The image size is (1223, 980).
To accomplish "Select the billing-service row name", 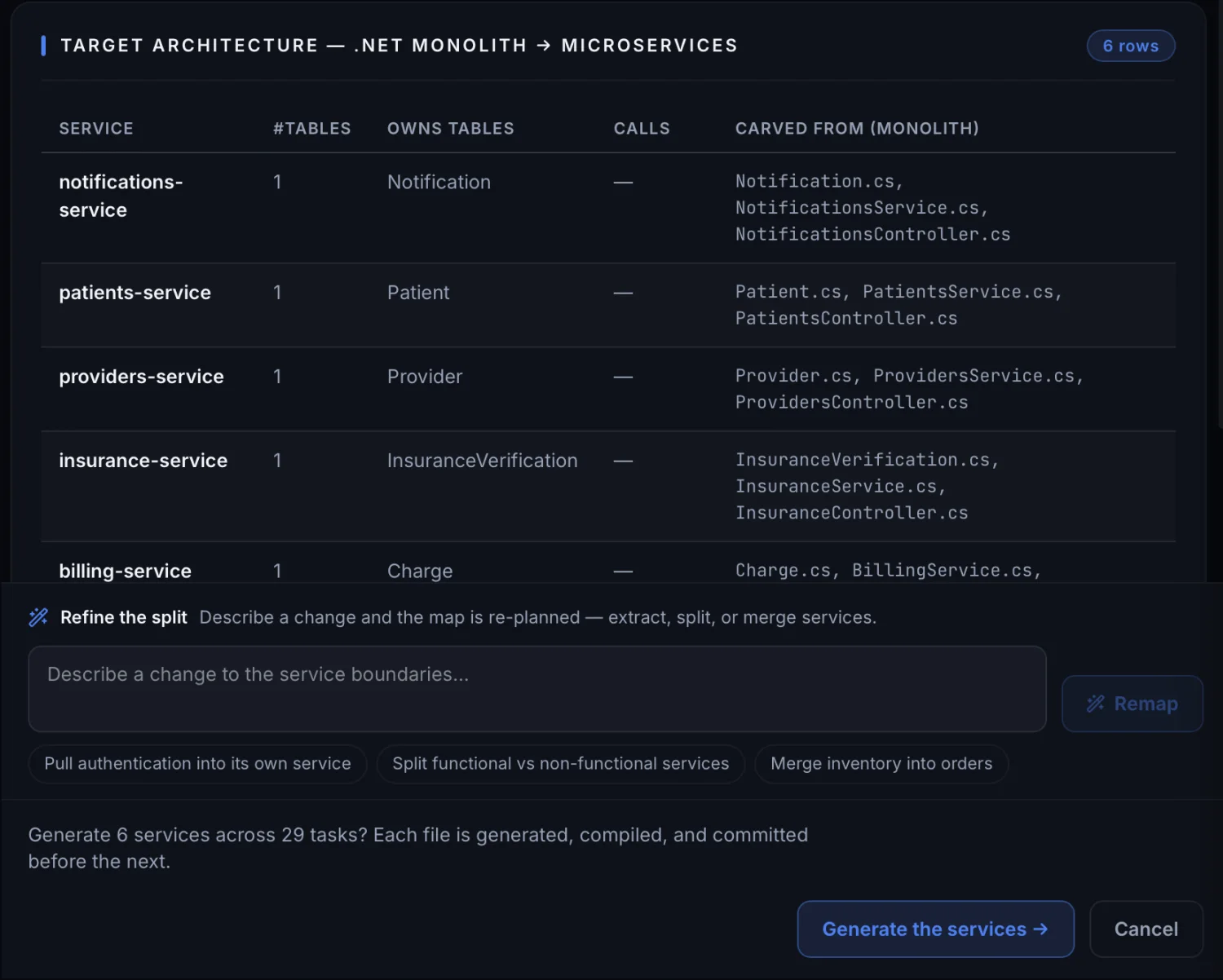I will click(x=125, y=571).
